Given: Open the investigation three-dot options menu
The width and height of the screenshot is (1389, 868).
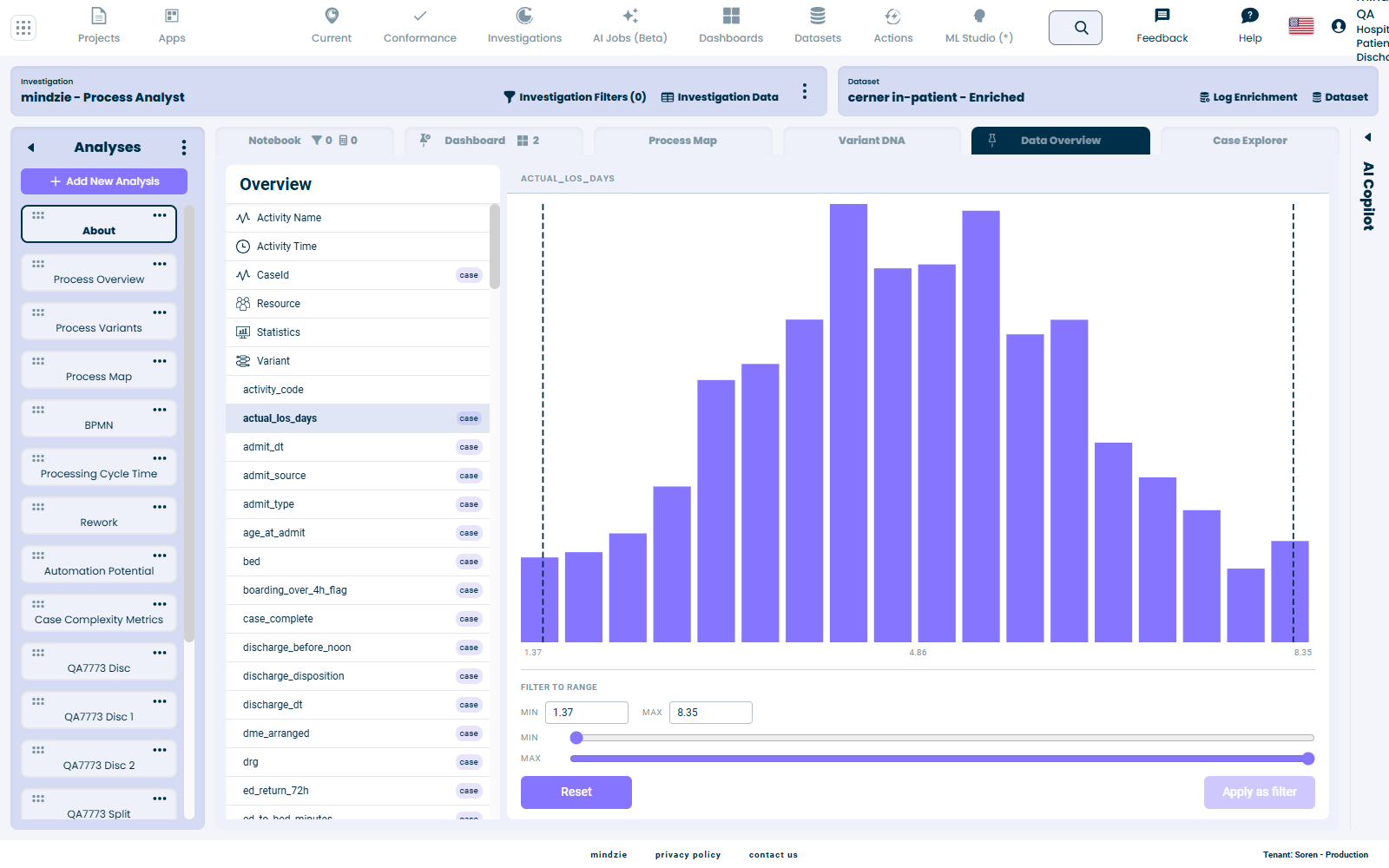Looking at the screenshot, I should [805, 91].
